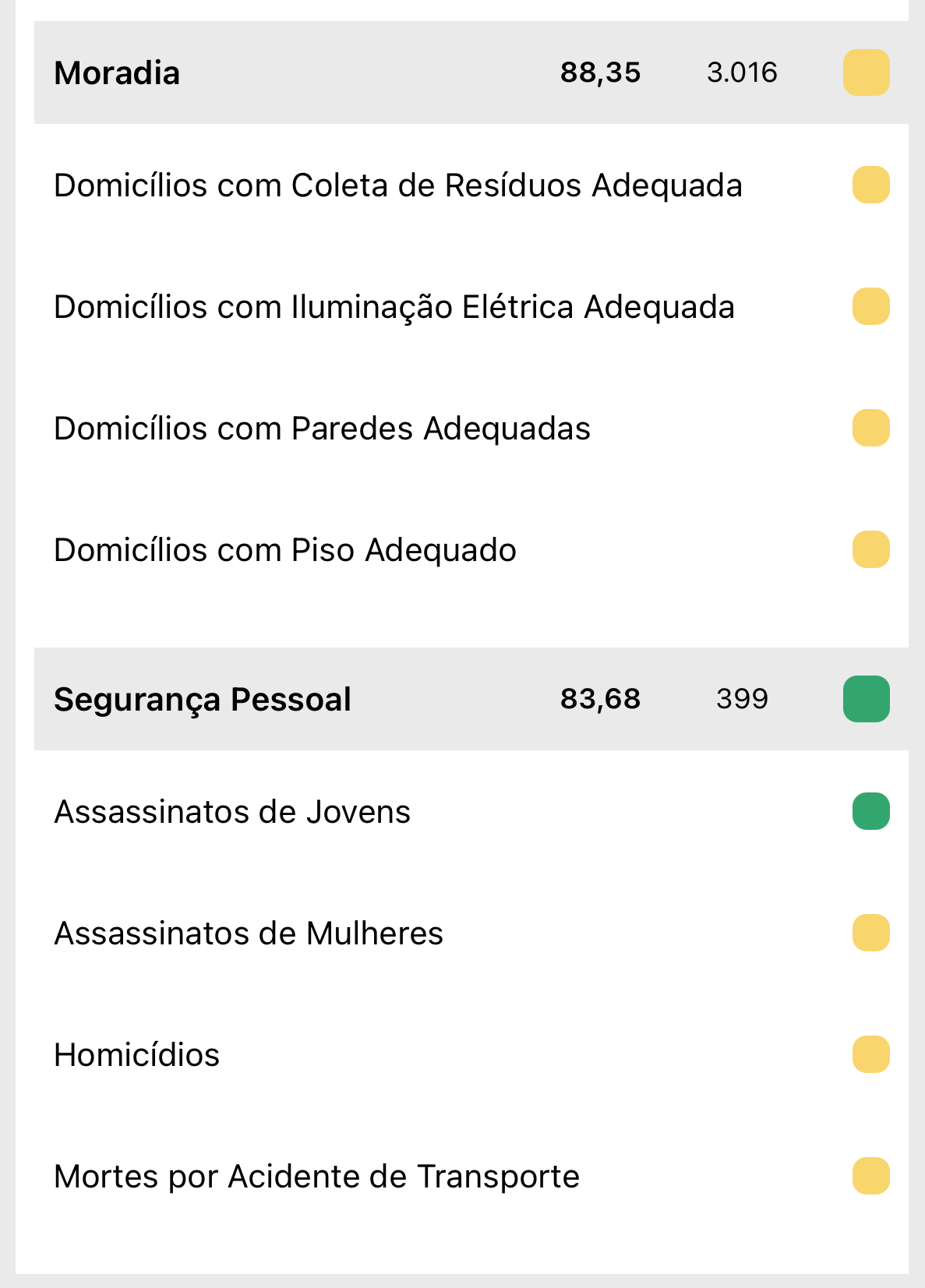925x1288 pixels.
Task: Click the Moradia score 88,35
Action: coord(600,72)
